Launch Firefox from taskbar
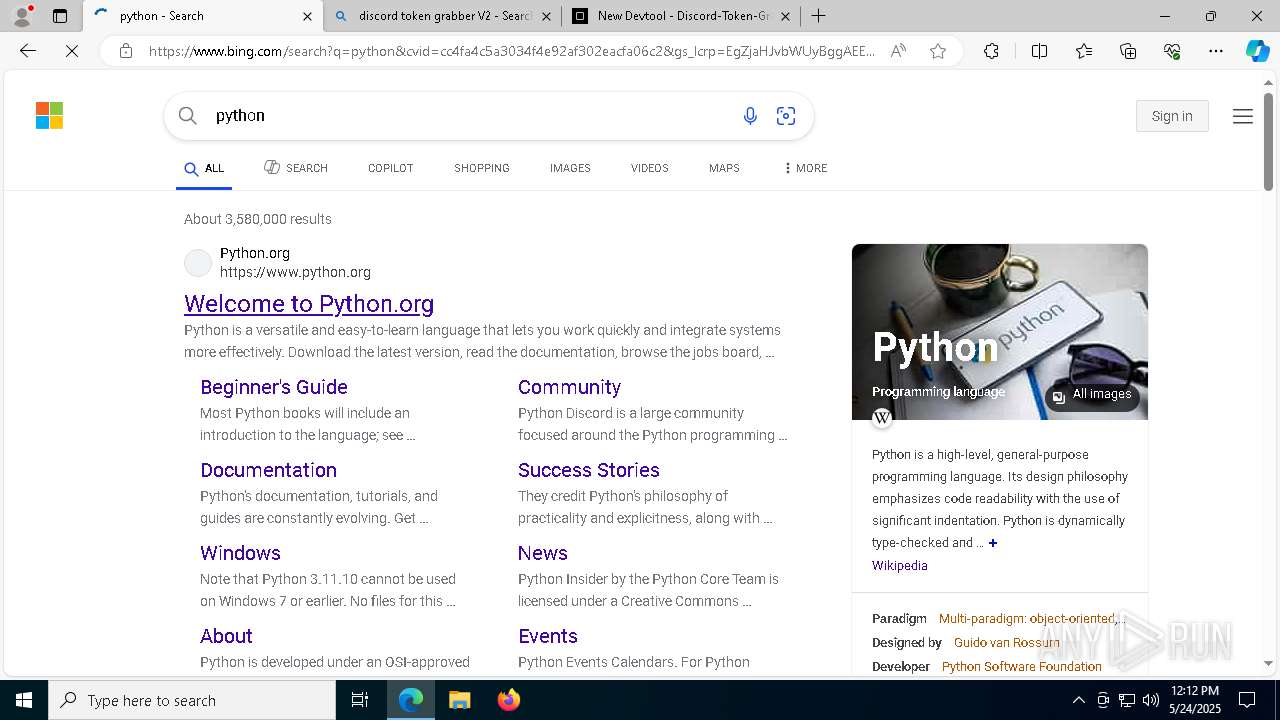 point(508,700)
